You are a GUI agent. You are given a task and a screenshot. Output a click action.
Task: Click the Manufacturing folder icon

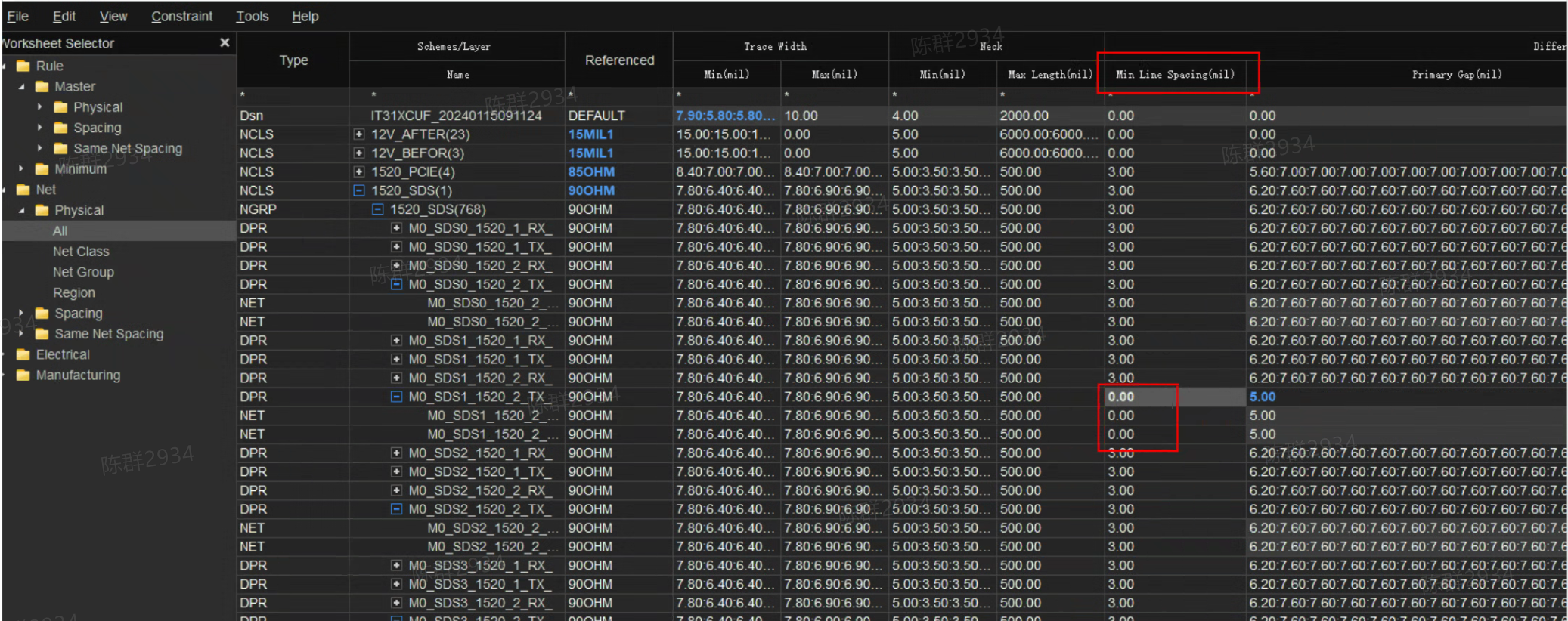[x=23, y=375]
